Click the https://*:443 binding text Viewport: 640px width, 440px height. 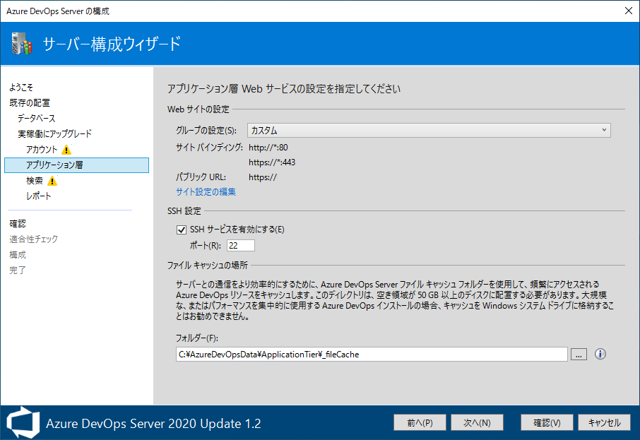point(272,162)
